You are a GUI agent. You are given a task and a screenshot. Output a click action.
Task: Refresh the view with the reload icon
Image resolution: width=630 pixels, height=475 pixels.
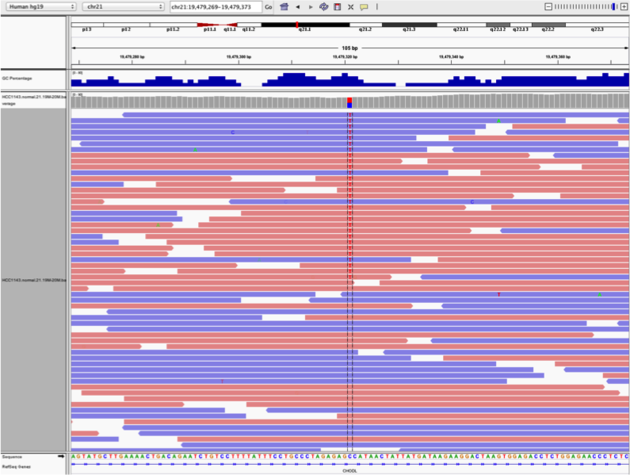pyautogui.click(x=324, y=6)
